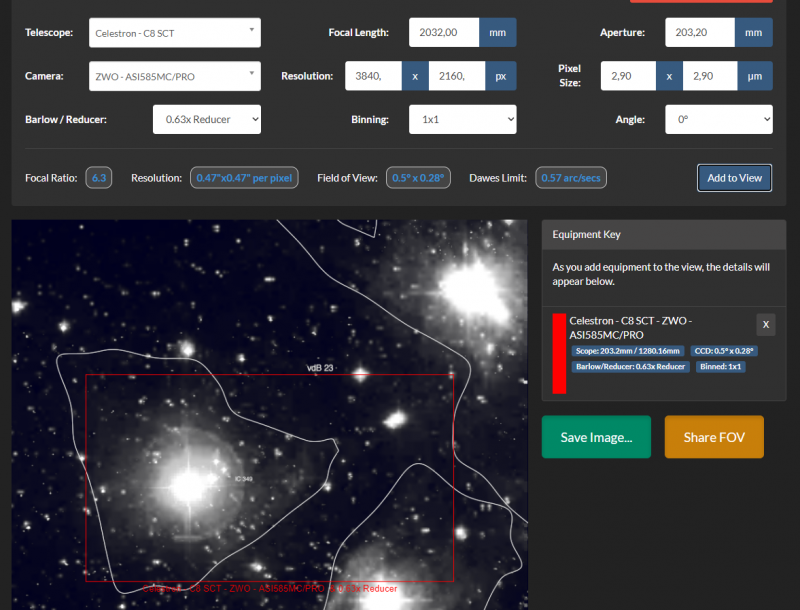The image size is (800, 610).
Task: Click the µm unit next to Pixel Size
Action: [x=755, y=76]
